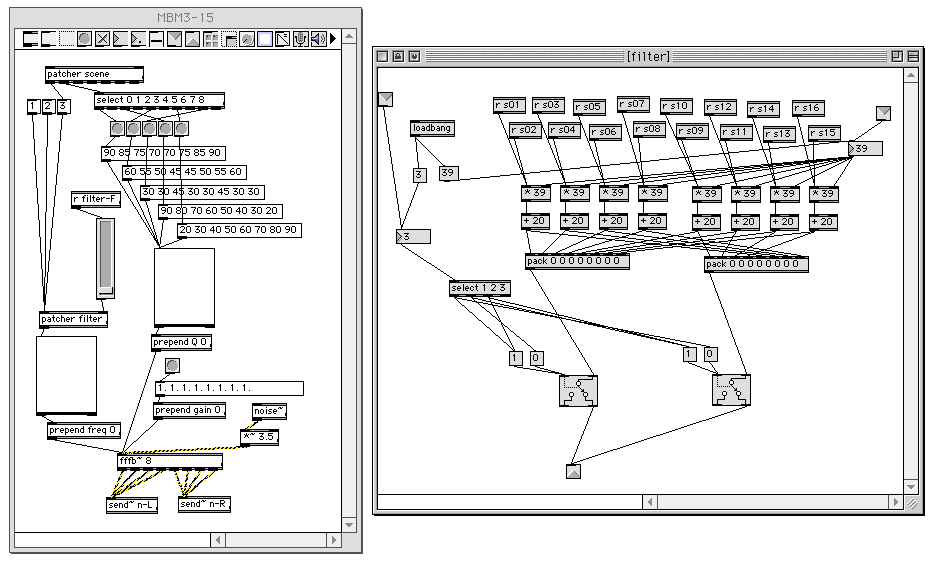This screenshot has height=563, width=934.
Task: Select the send~ n-R object
Action: click(x=204, y=505)
